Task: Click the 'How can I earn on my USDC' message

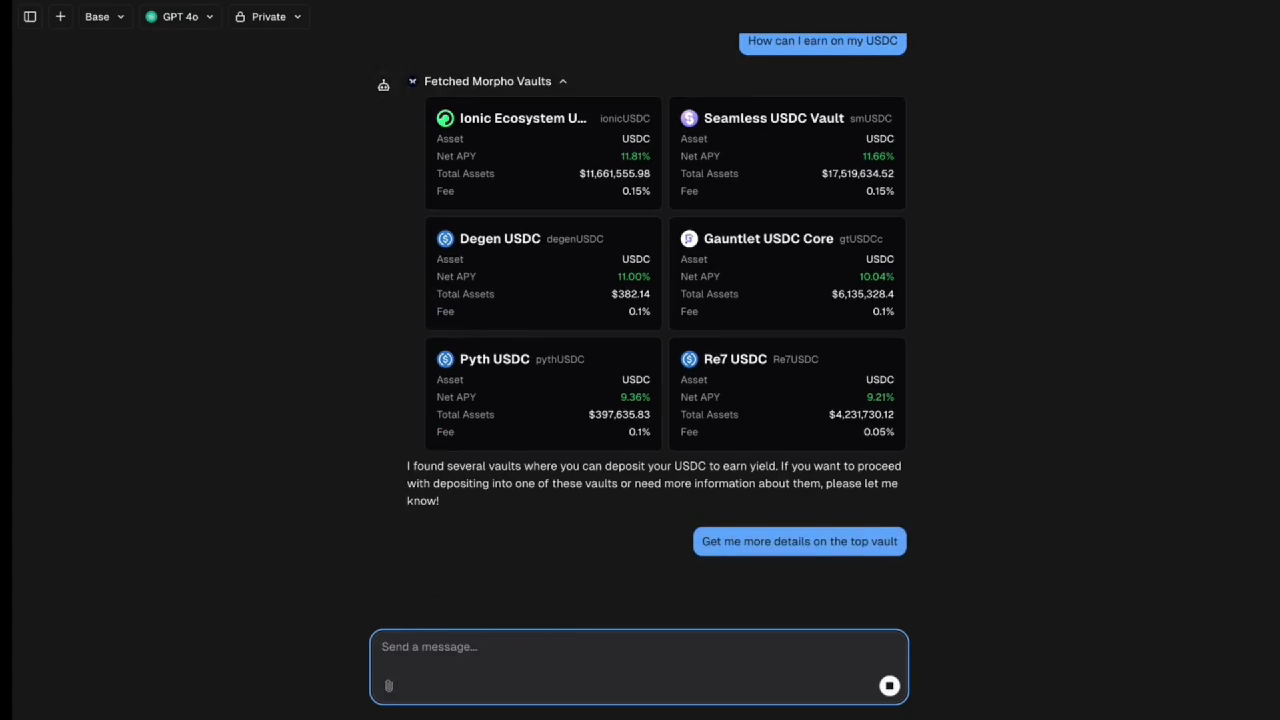Action: click(x=823, y=41)
